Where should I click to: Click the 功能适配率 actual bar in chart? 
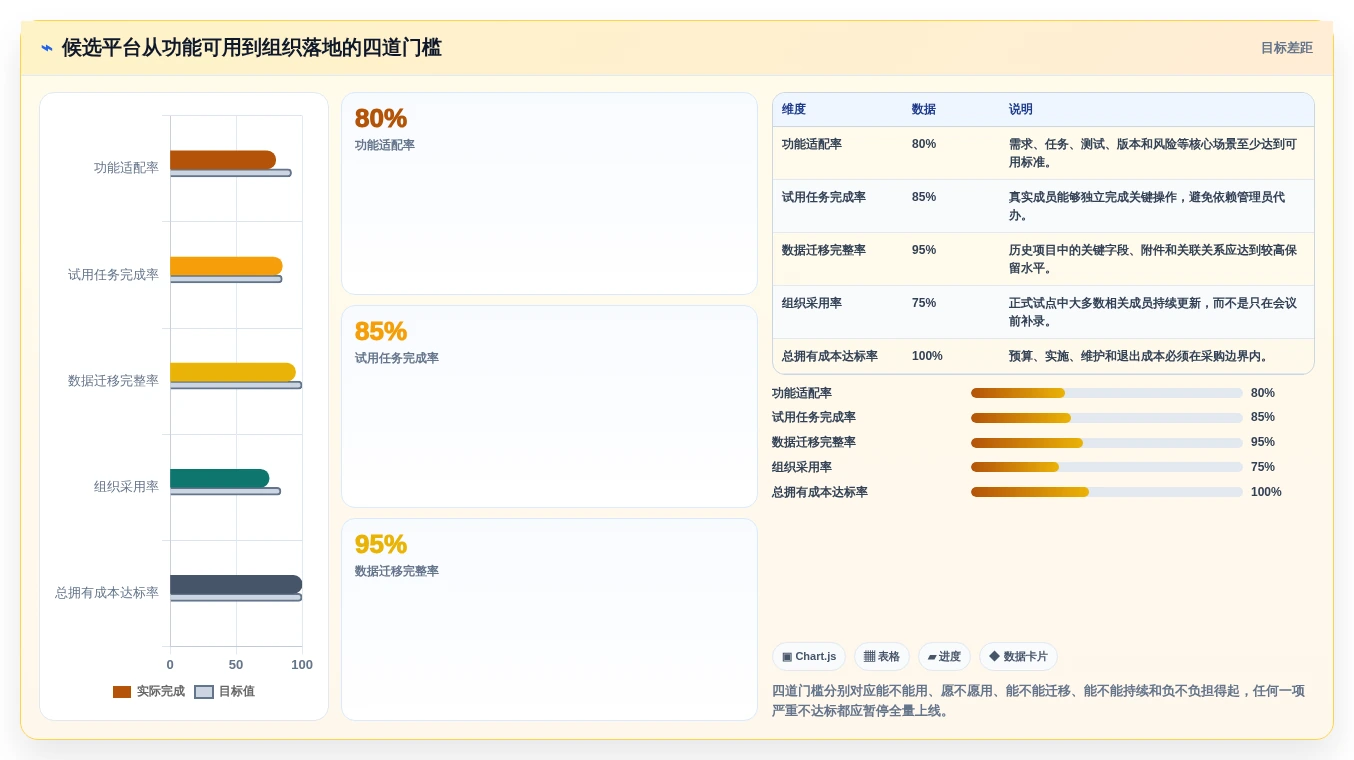223,160
